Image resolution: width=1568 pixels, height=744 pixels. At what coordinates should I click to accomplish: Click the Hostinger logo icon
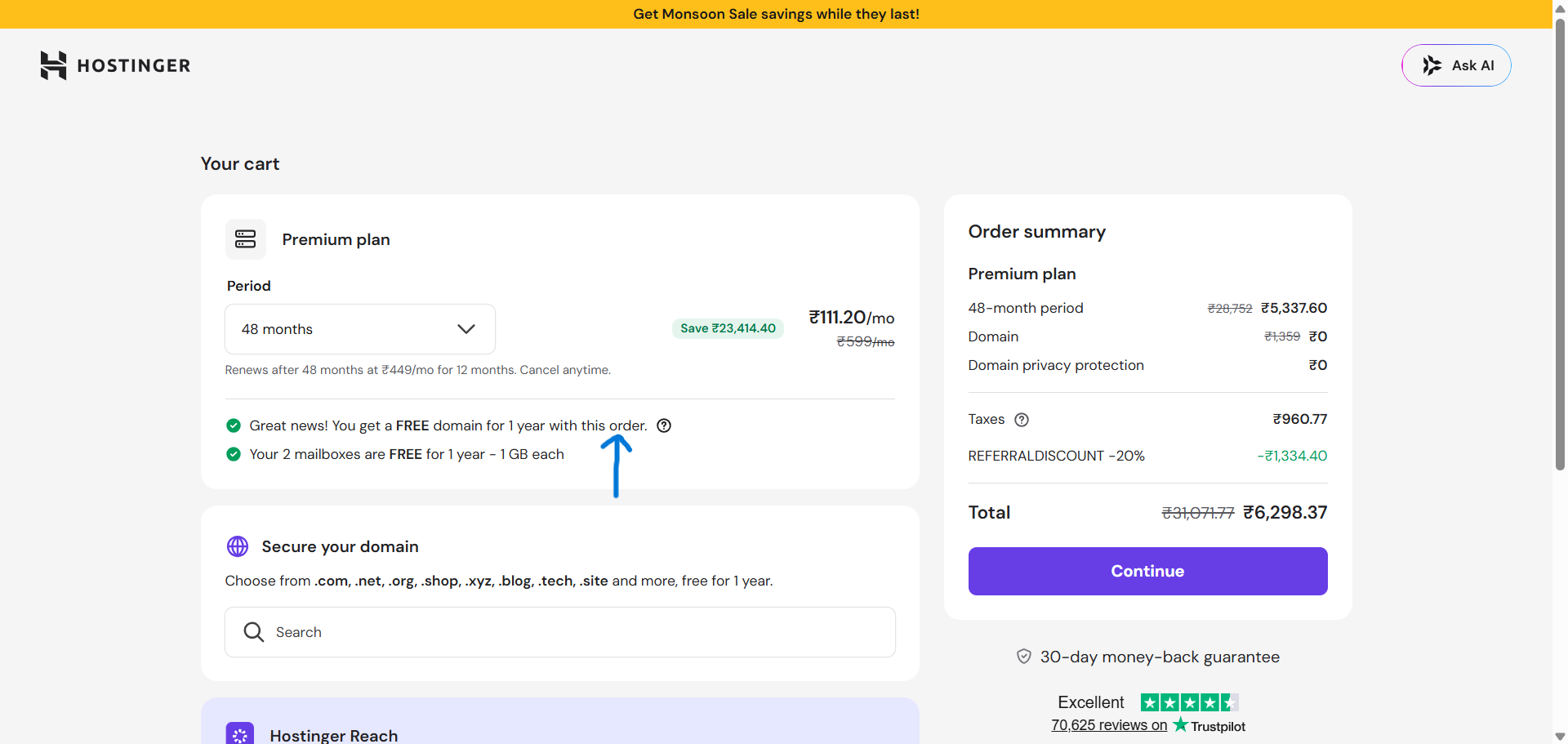[53, 65]
